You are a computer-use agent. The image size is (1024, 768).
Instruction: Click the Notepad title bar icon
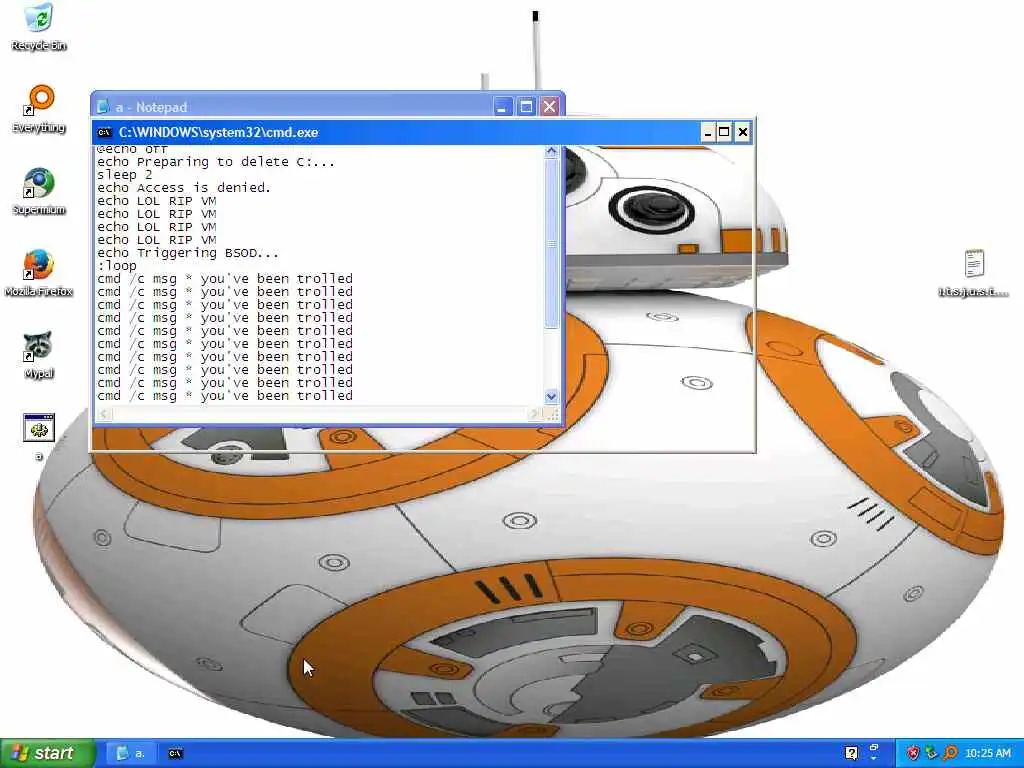click(103, 106)
